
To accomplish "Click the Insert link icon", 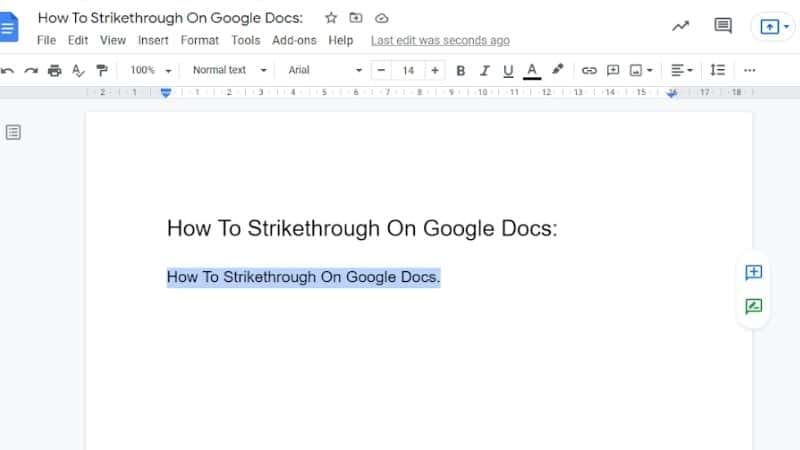I will coord(589,70).
